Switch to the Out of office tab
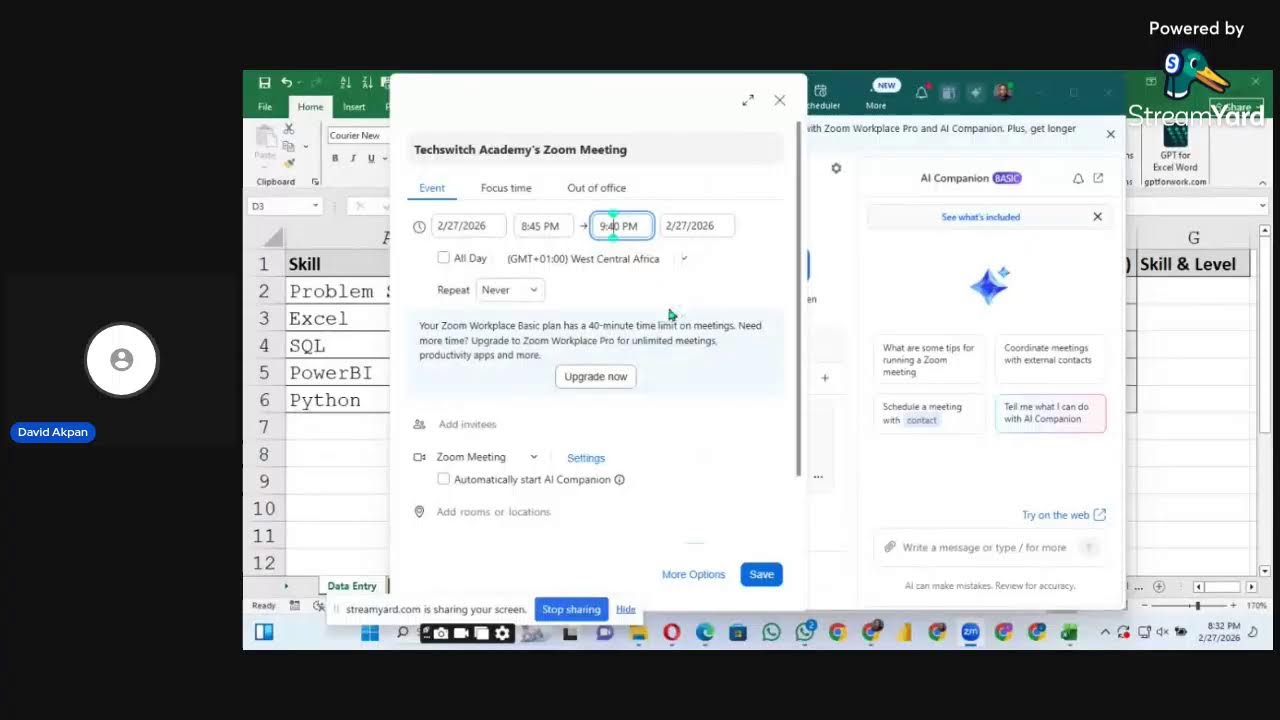Screen dimensions: 1280x720 tap(597, 188)
